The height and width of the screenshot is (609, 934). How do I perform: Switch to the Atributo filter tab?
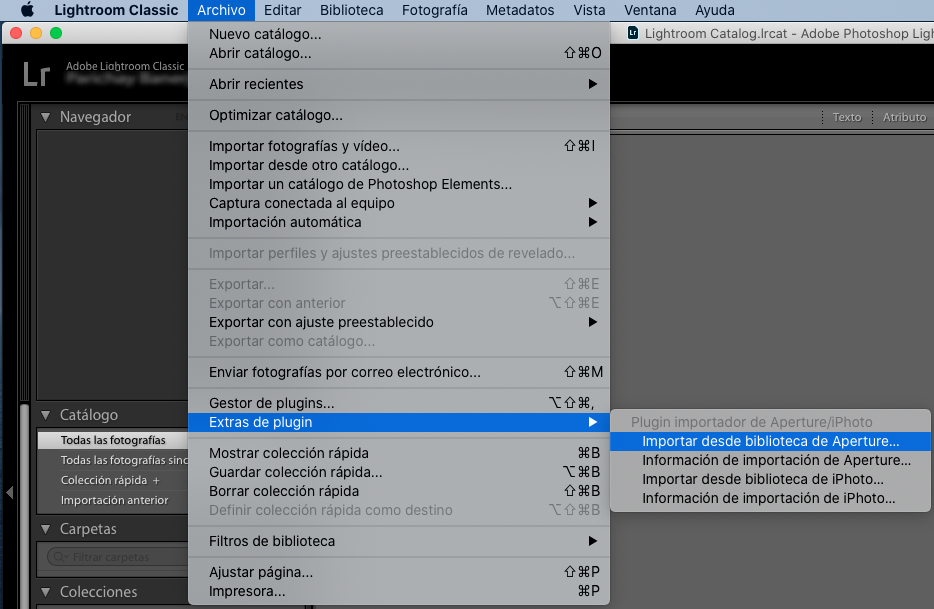pyautogui.click(x=903, y=117)
